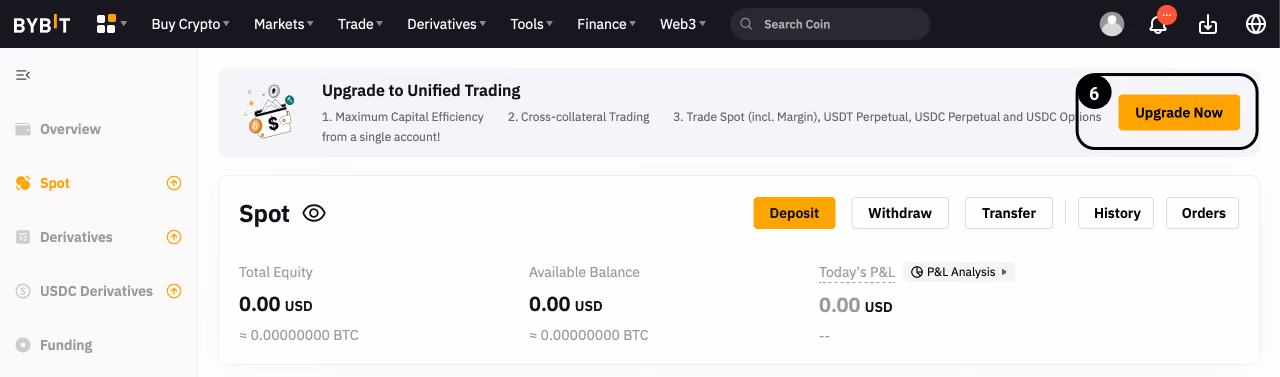1280x377 pixels.
Task: Open the notifications bell icon
Action: (1158, 24)
